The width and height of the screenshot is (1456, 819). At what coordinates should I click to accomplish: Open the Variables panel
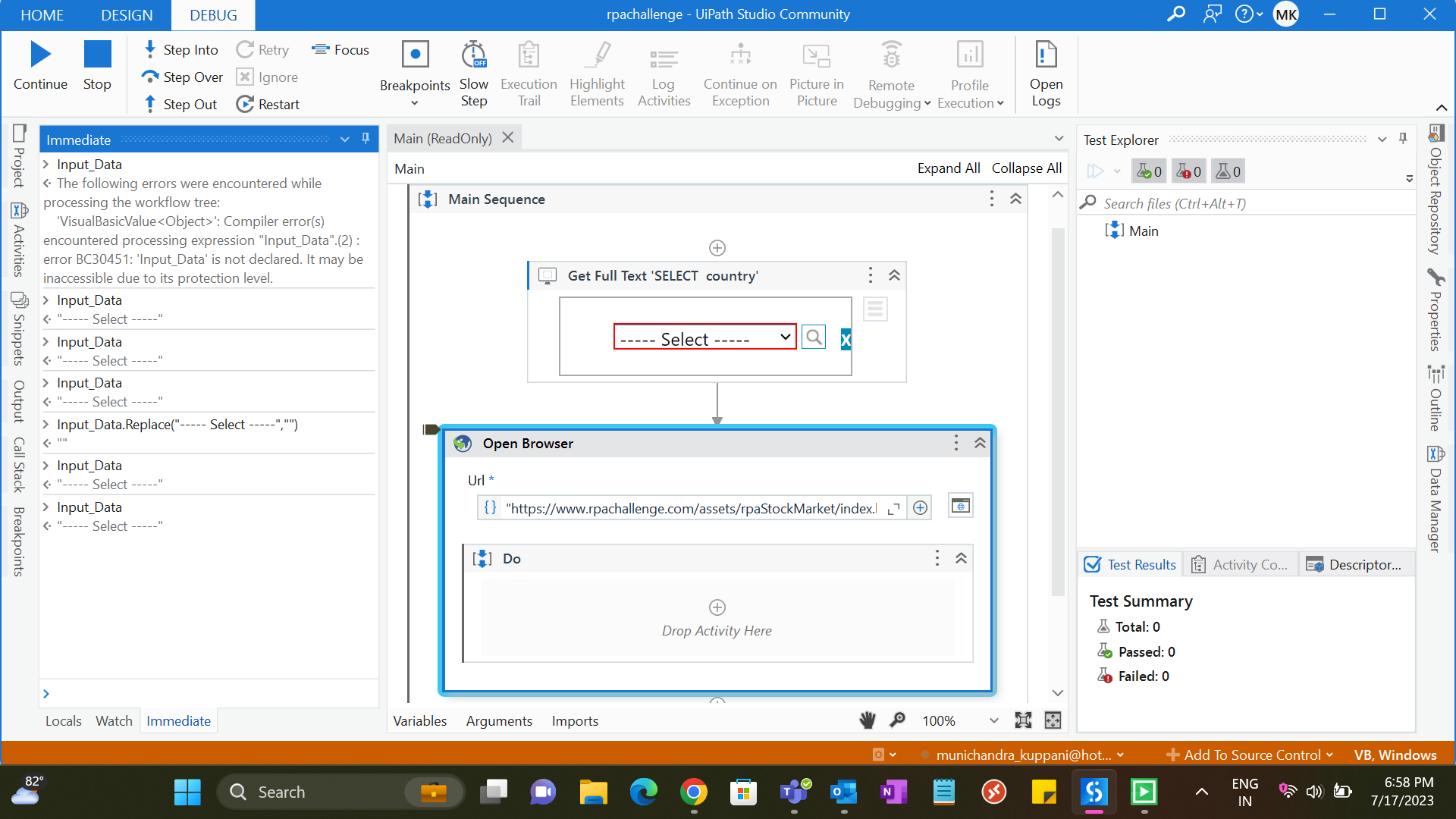419,720
